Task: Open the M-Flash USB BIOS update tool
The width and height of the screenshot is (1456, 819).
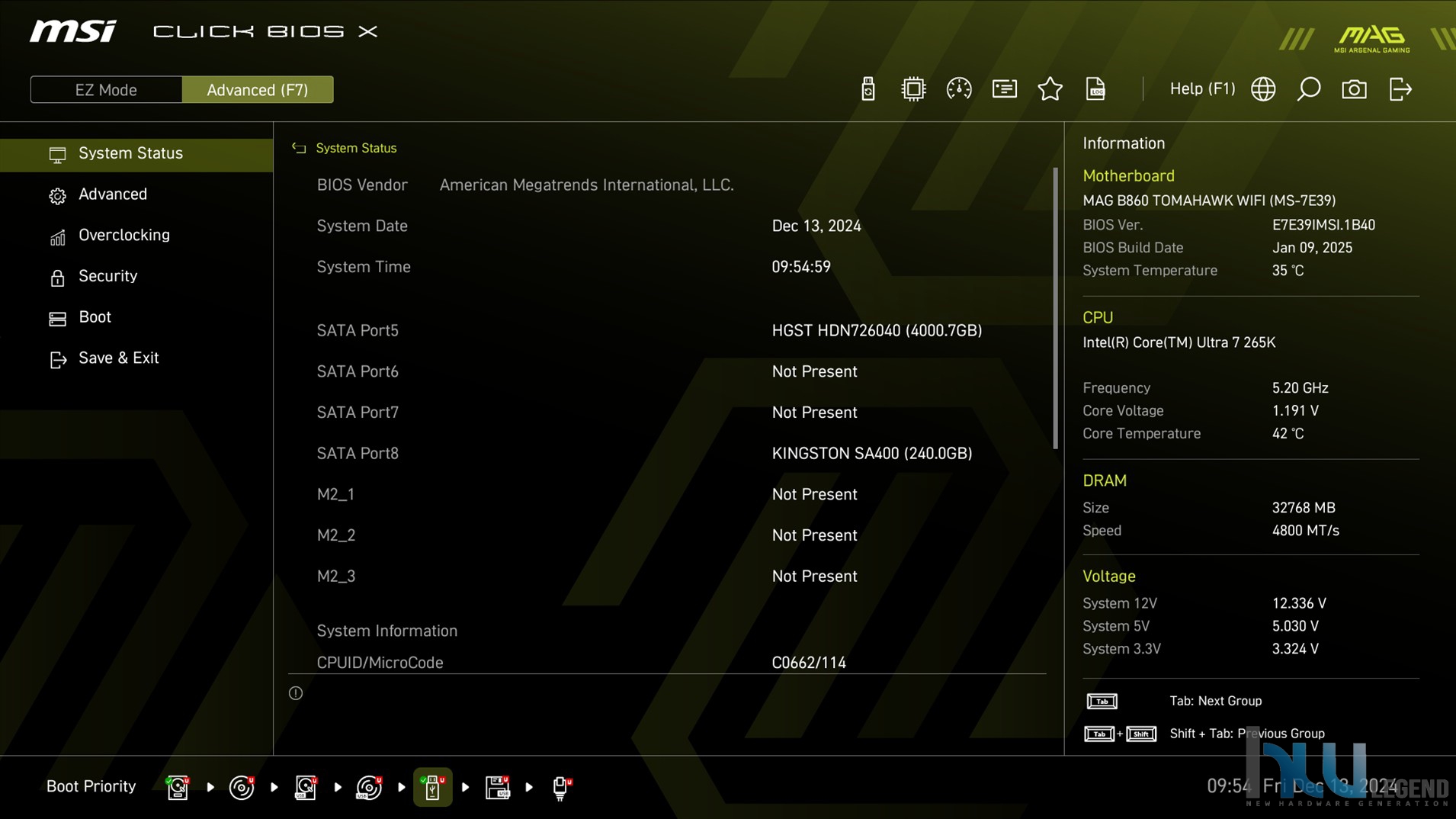Action: pos(868,89)
